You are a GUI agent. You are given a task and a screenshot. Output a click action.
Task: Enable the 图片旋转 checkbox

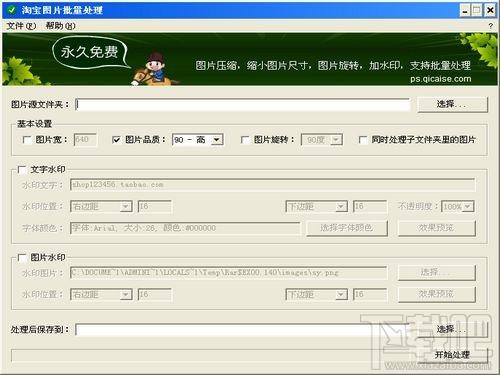pyautogui.click(x=245, y=140)
